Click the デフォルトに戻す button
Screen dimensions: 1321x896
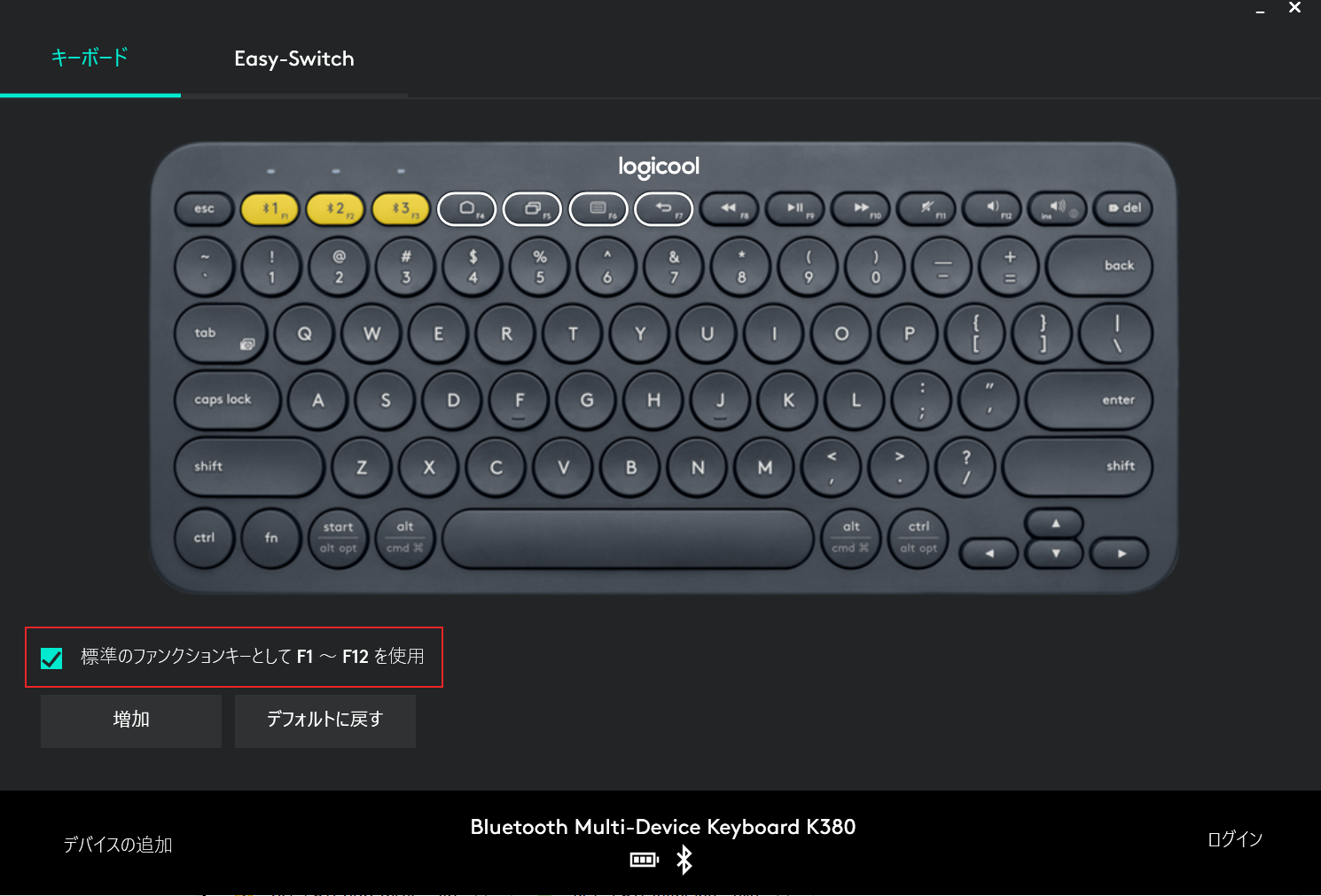[x=325, y=721]
